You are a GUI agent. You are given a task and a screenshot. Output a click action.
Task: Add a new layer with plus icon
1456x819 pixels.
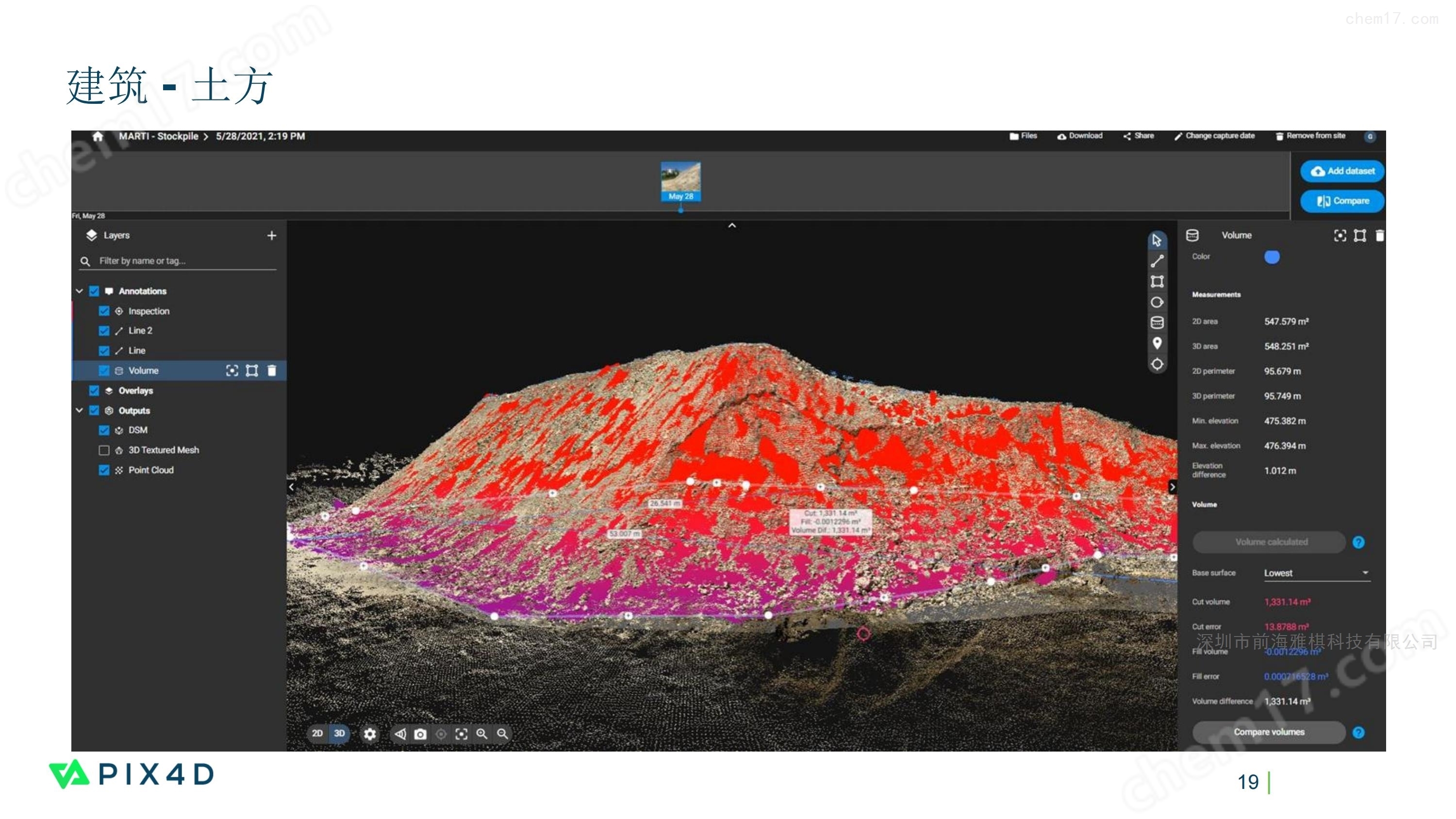[x=271, y=235]
